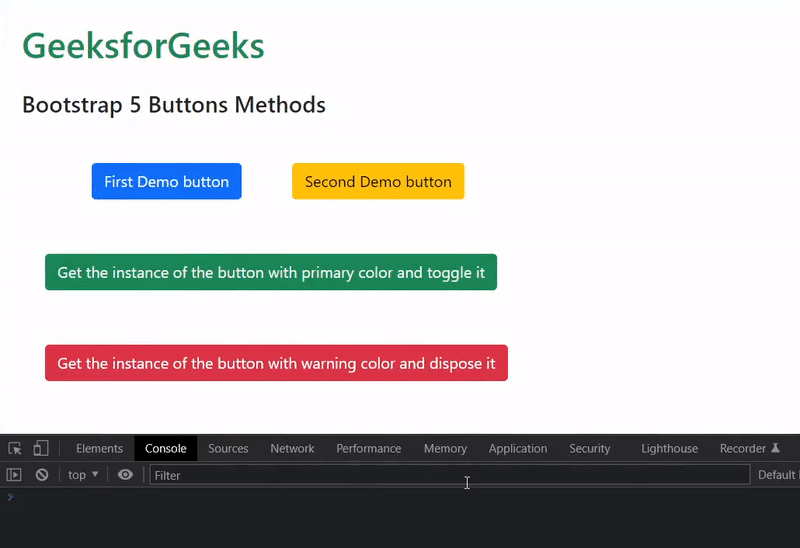Select the Console tab
The image size is (800, 548).
(x=165, y=449)
